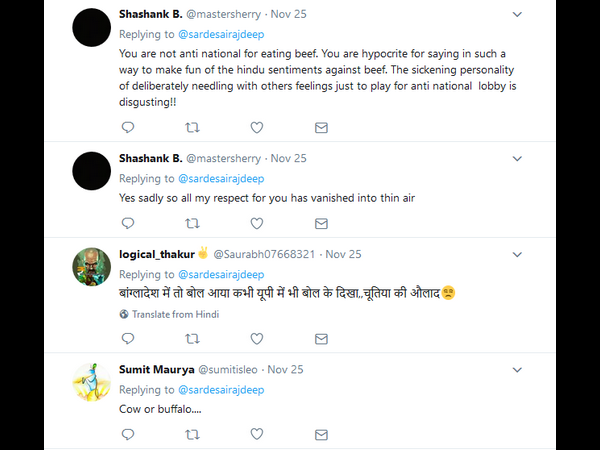Open options caret on Sumit Maurya's tweet
Image resolution: width=600 pixels, height=450 pixels.
(x=517, y=369)
